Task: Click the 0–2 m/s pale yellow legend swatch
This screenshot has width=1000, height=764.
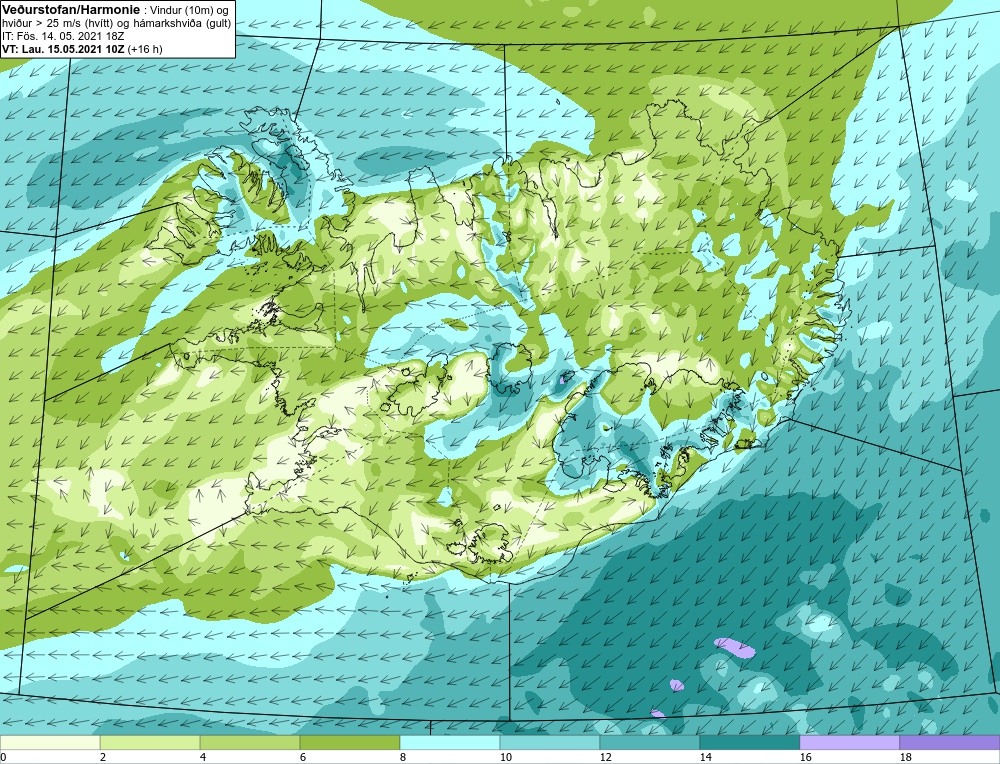Action: coord(50,743)
